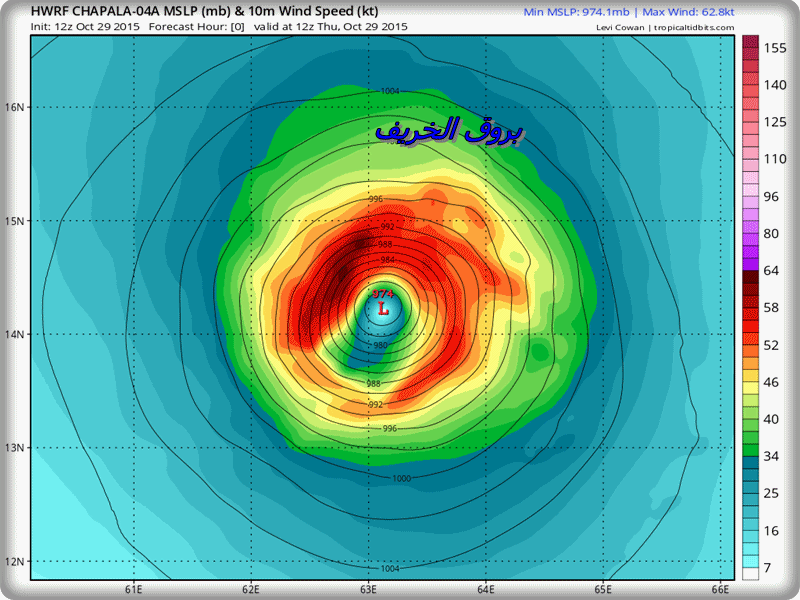Click the HWRF CHAPALA-04A chart title
800x600 pixels.
[205, 11]
